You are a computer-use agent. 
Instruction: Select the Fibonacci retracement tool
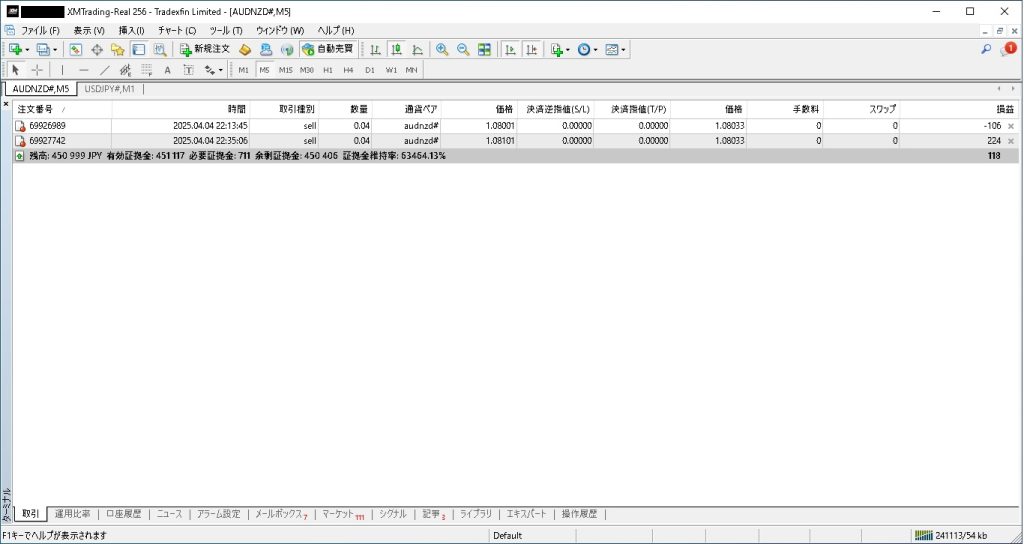(x=146, y=70)
